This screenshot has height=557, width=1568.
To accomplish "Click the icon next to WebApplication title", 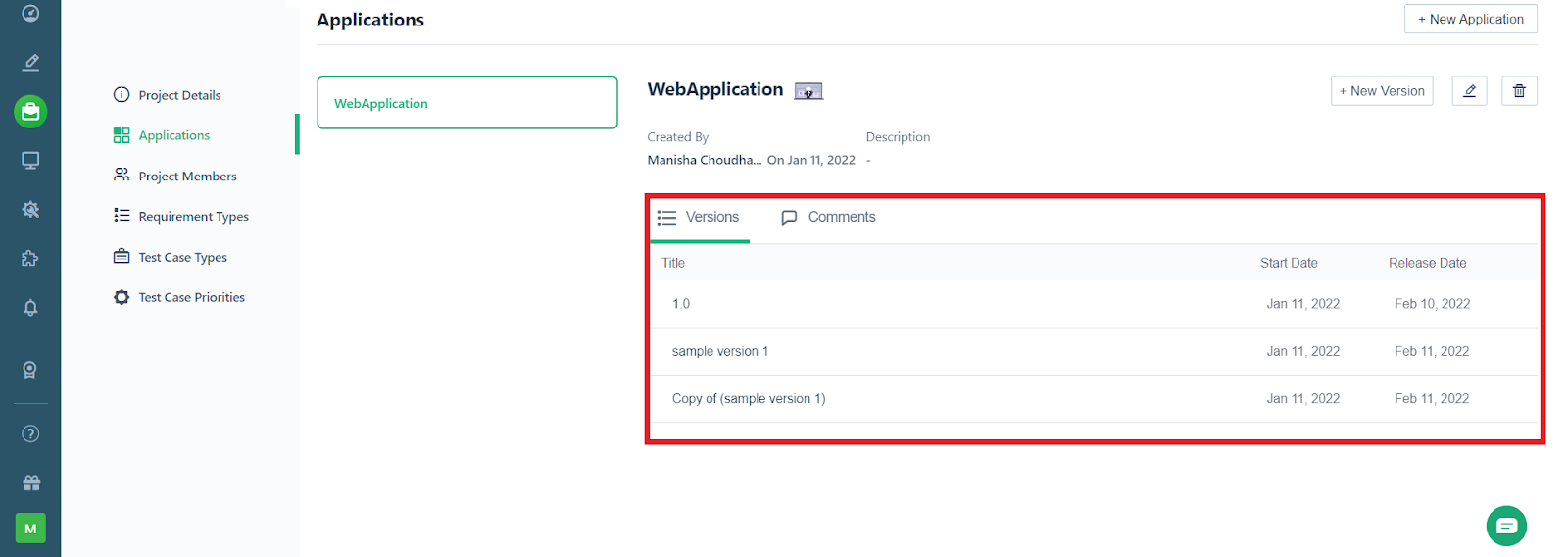I will [808, 91].
